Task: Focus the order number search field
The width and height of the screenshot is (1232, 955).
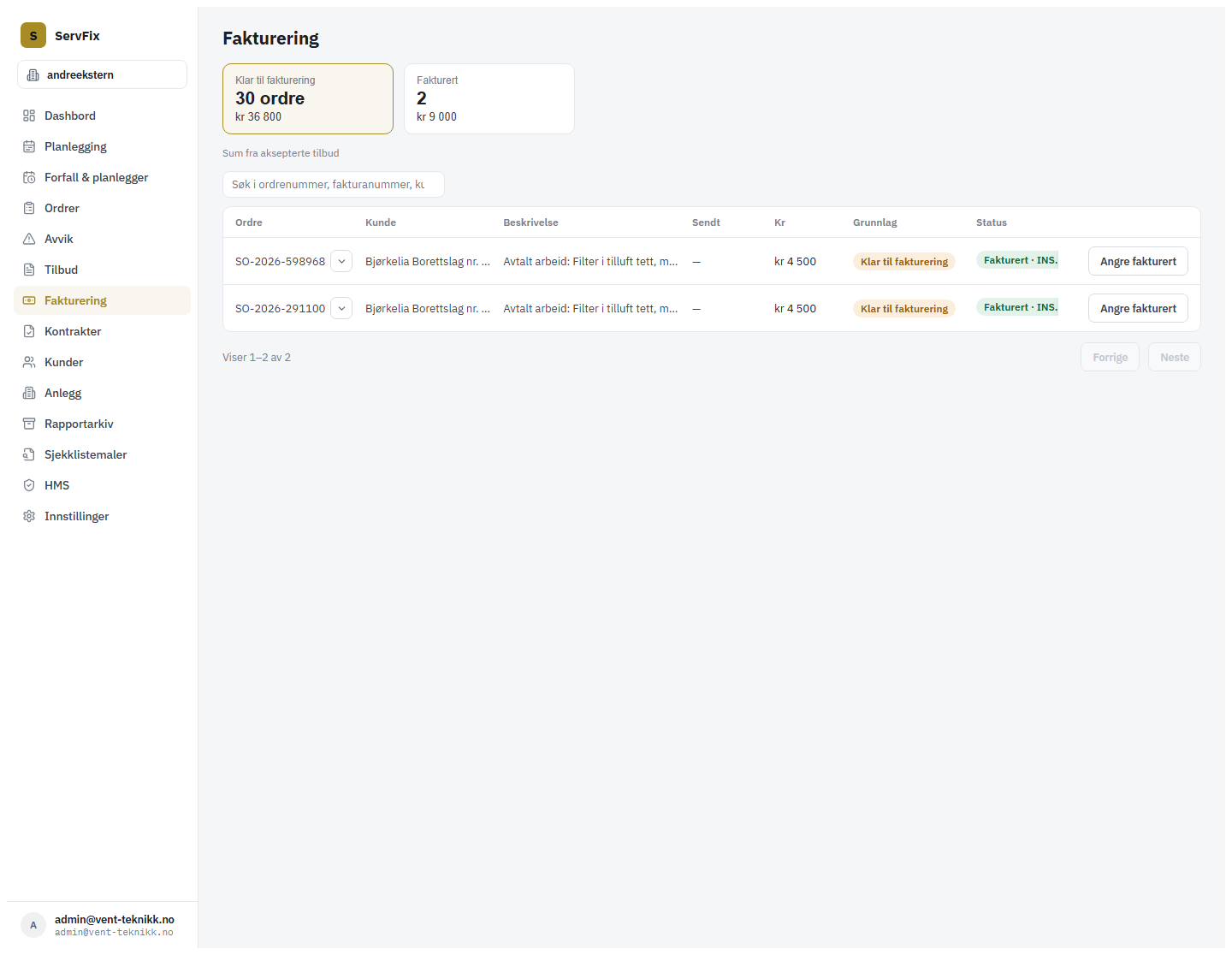Action: pos(334,184)
